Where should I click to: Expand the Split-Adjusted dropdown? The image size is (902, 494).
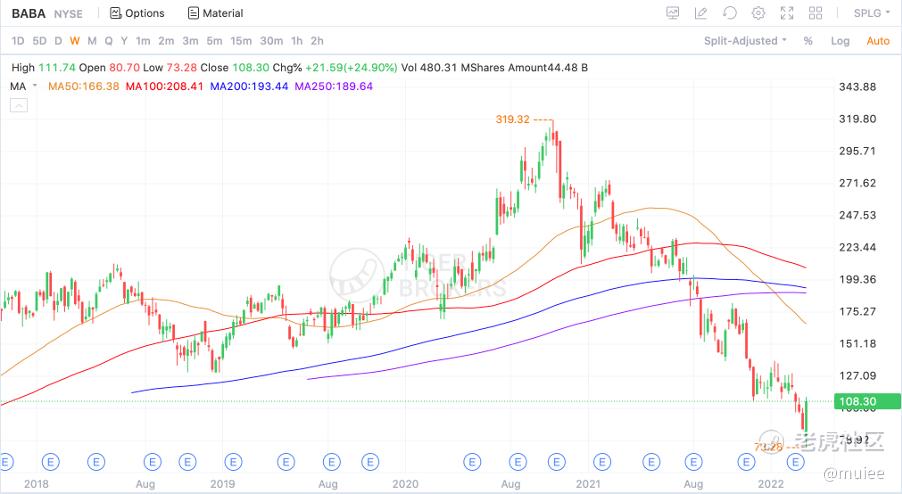(745, 41)
